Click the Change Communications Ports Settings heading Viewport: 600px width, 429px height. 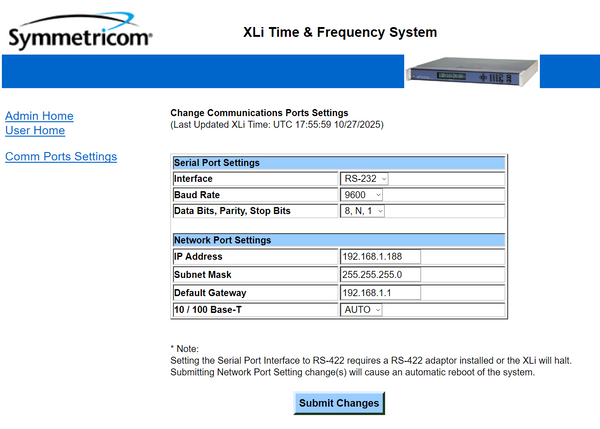259,113
